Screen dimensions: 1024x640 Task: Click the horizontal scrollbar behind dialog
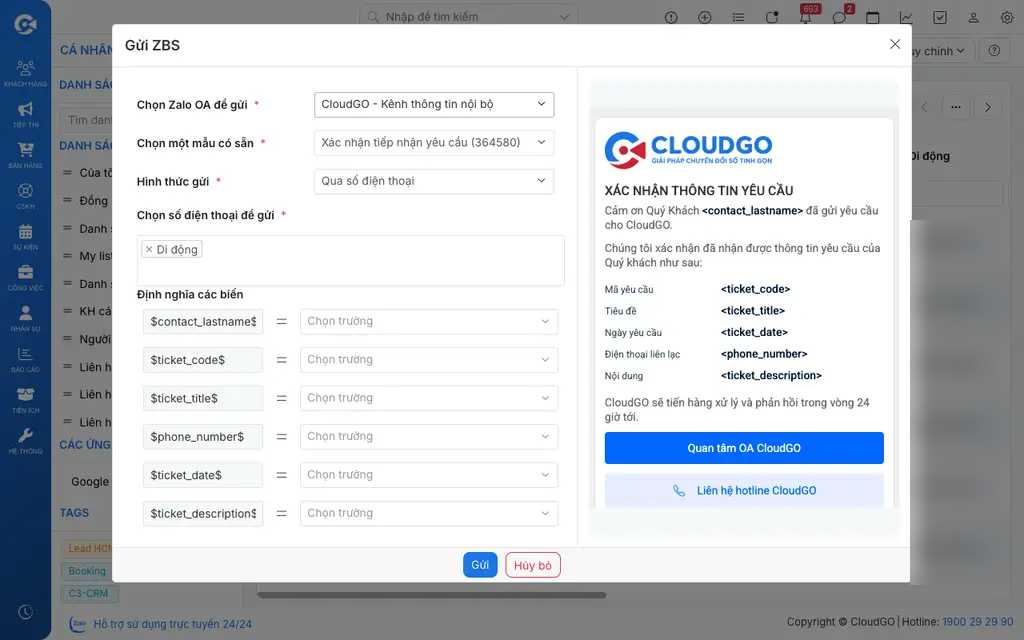coord(432,595)
